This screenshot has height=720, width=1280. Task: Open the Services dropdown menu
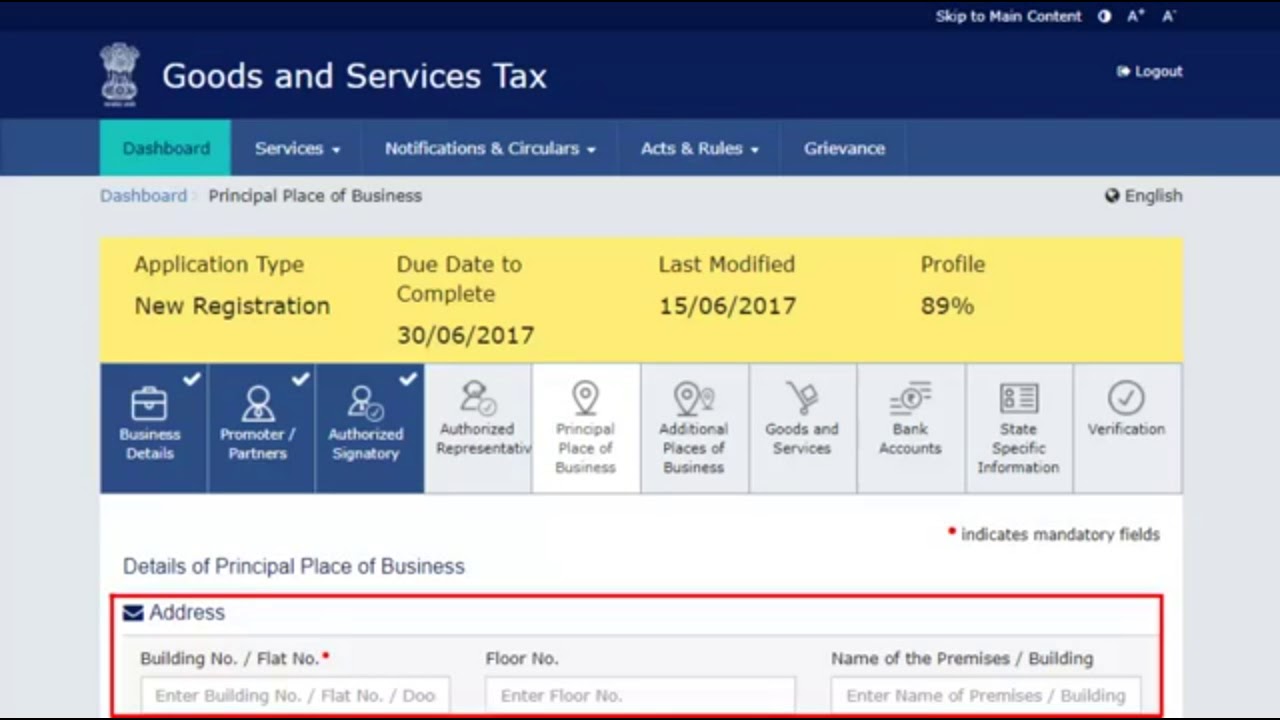coord(297,148)
